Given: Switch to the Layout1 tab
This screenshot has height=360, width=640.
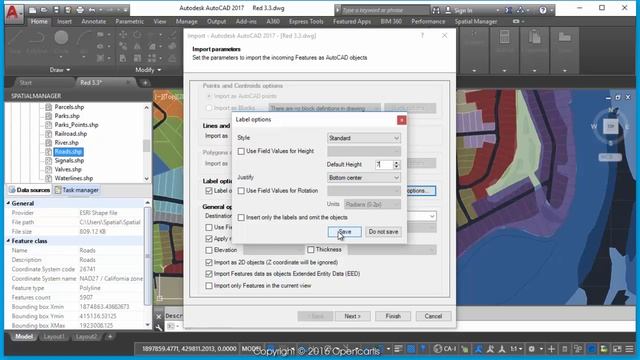Looking at the screenshot, I should (53, 337).
